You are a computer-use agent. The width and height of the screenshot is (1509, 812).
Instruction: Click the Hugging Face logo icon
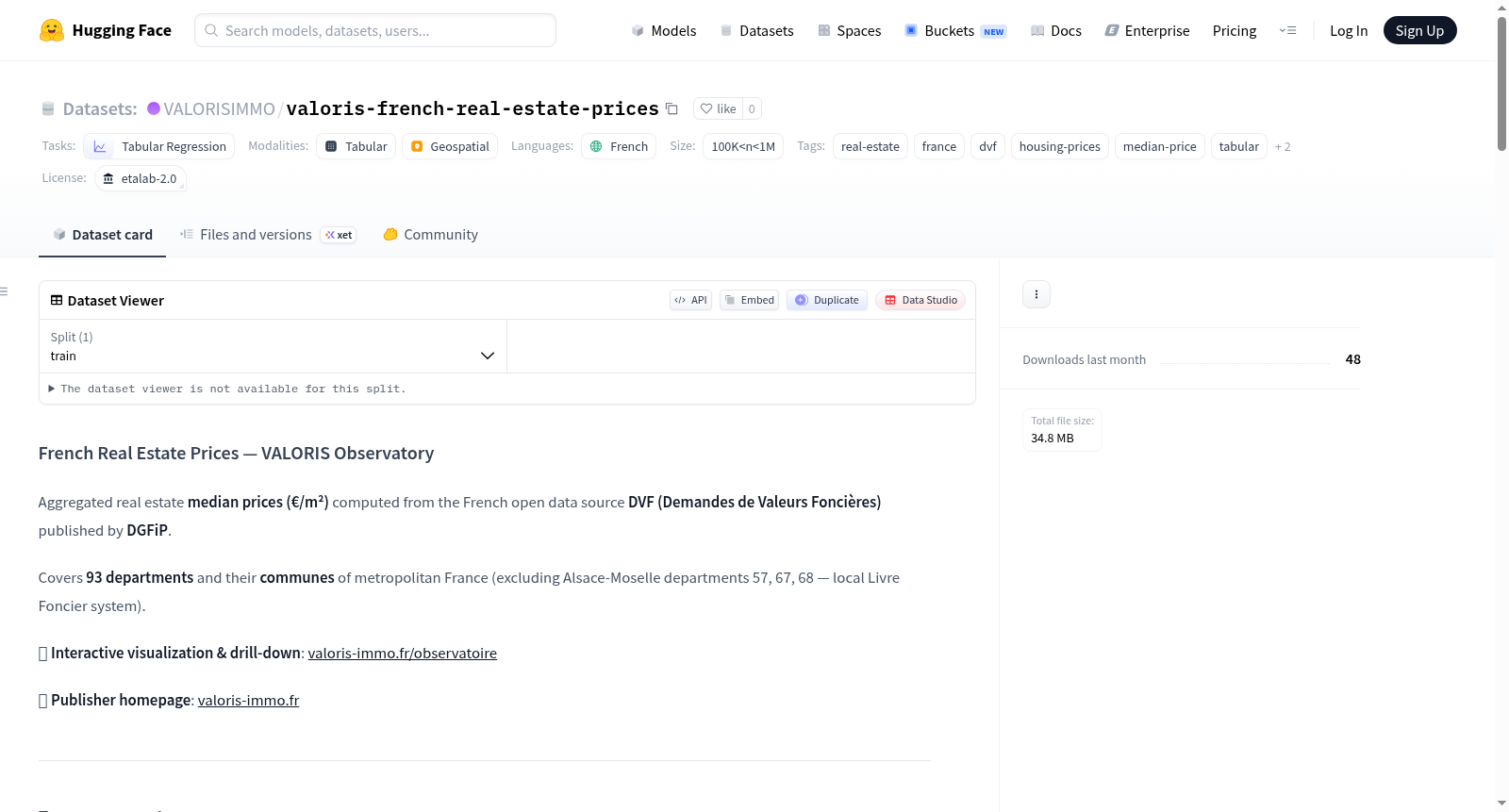[x=52, y=30]
